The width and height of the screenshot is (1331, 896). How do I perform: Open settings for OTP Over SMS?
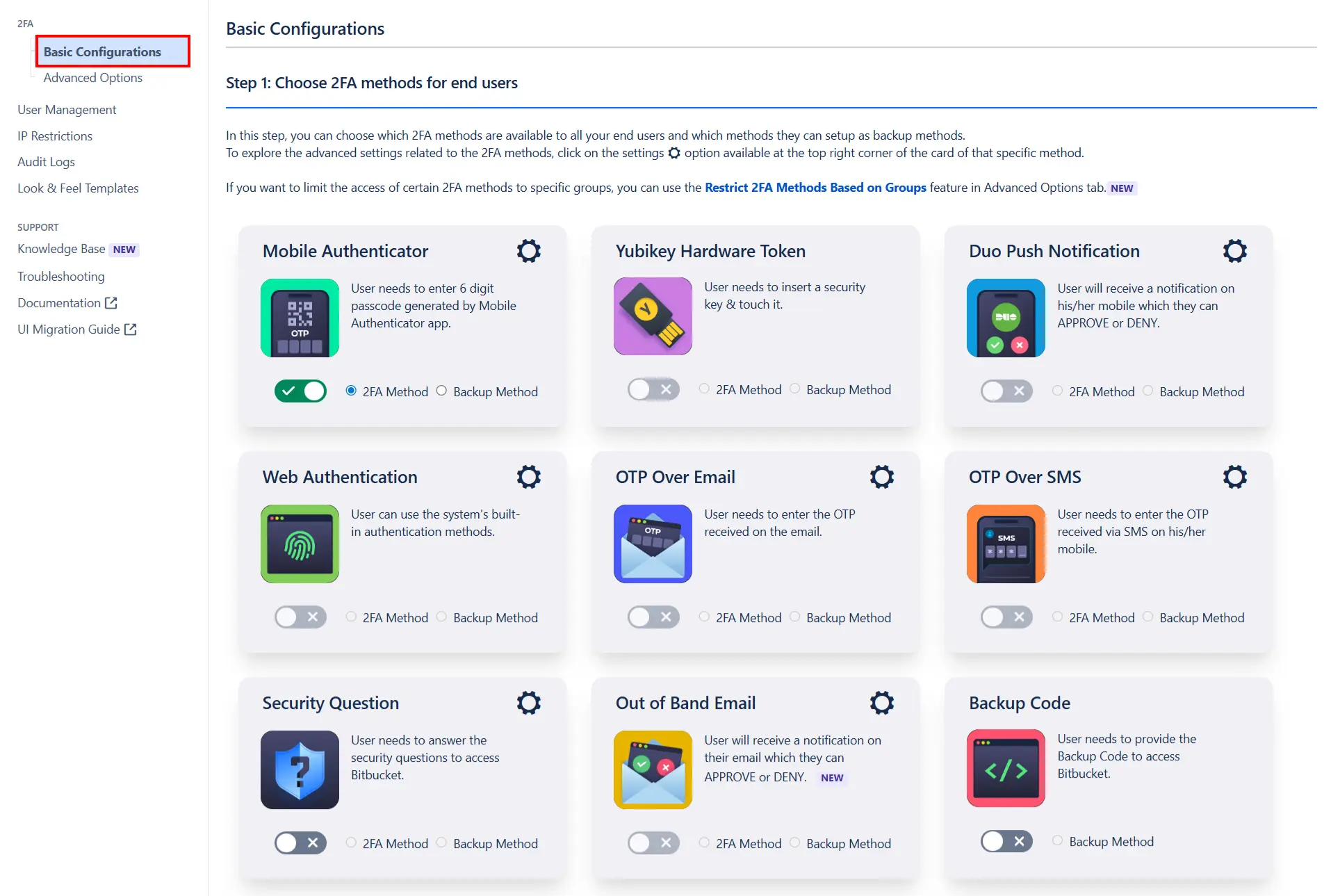(x=1234, y=477)
